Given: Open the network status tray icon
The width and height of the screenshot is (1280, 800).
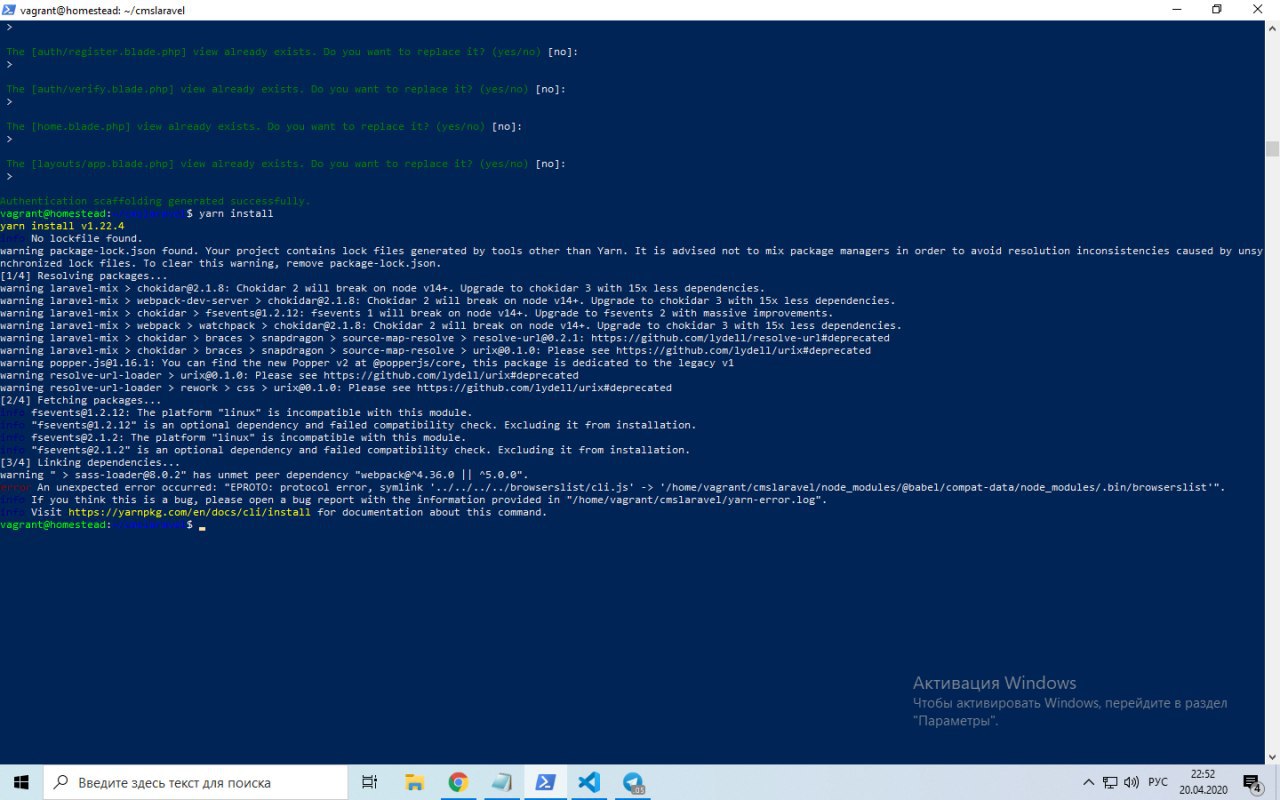Looking at the screenshot, I should (x=1110, y=782).
